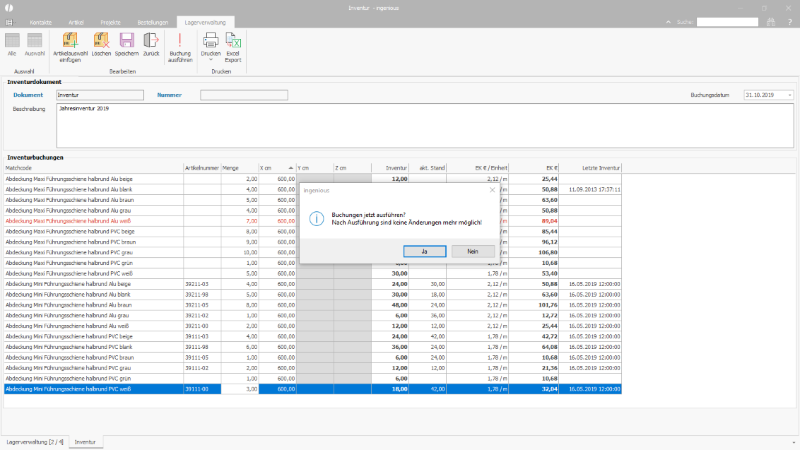Click the EK value 101,76 cell

pyautogui.click(x=534, y=305)
